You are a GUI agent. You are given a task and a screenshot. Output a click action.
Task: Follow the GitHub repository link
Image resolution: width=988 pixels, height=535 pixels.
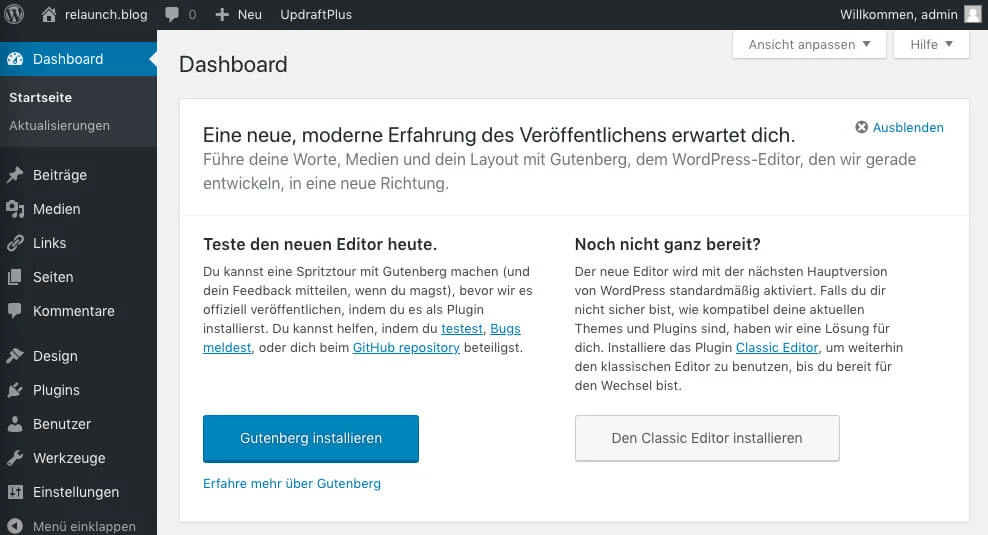(406, 348)
